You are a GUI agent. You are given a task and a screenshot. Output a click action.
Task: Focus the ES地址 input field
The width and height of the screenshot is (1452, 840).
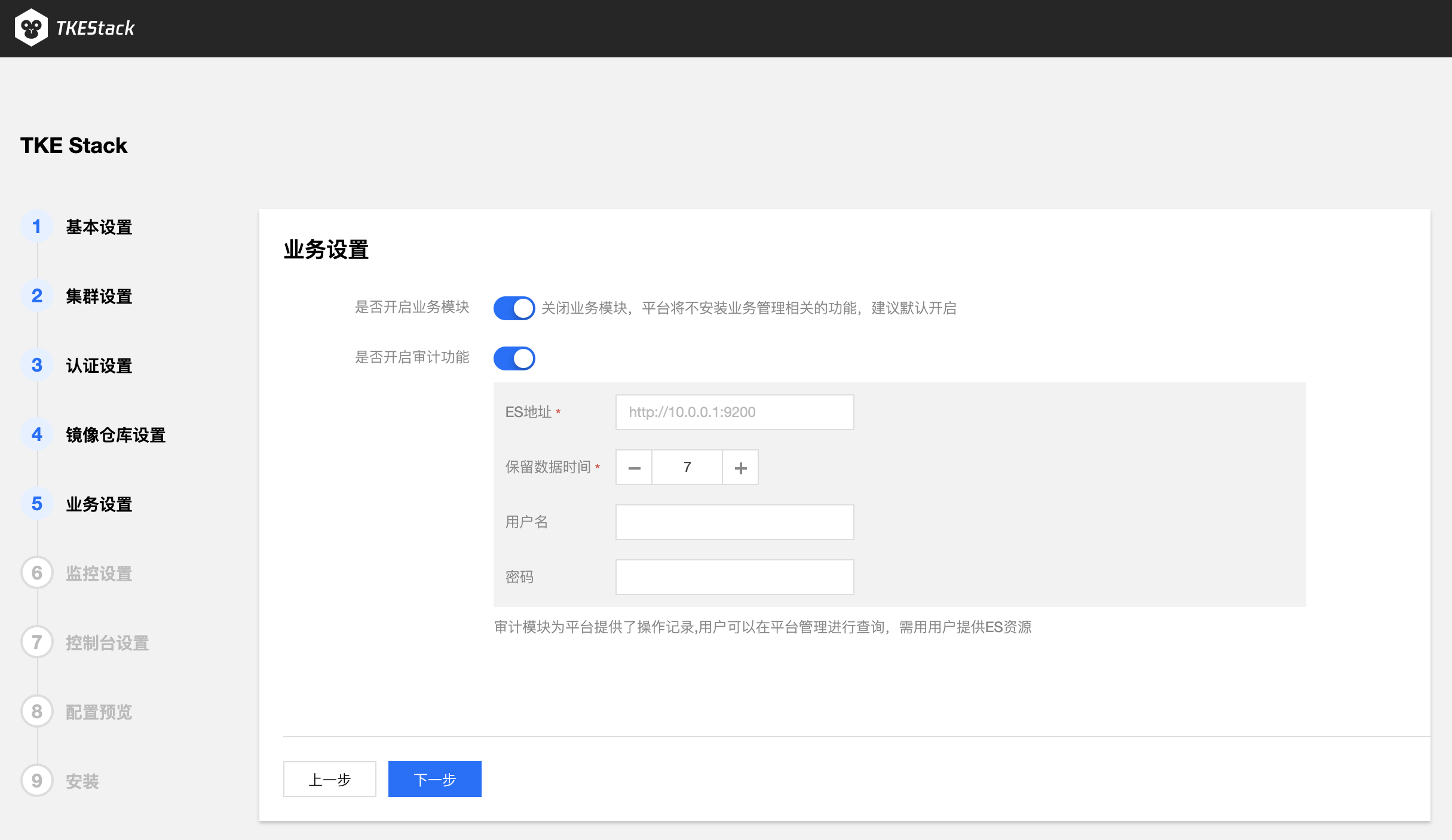tap(734, 412)
